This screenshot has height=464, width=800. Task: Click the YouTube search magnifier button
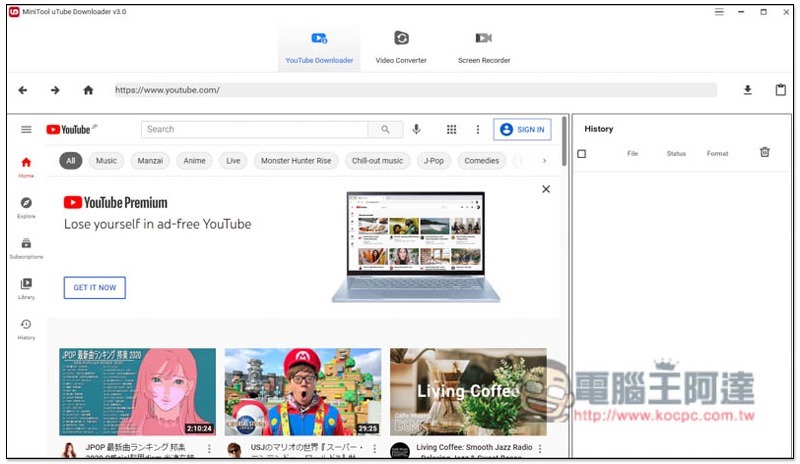[x=385, y=130]
